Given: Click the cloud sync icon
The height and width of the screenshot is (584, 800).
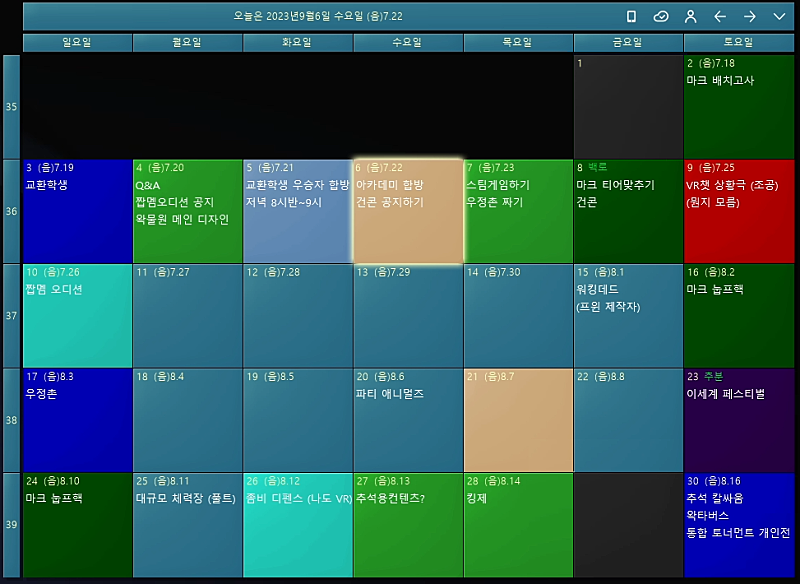Looking at the screenshot, I should 661,16.
